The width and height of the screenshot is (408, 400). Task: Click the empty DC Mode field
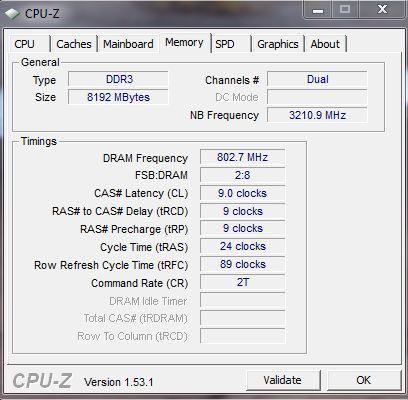pyautogui.click(x=317, y=97)
